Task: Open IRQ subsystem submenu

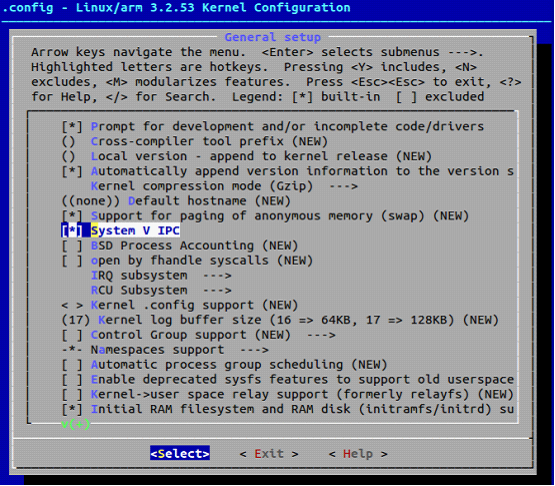Action: click(161, 275)
